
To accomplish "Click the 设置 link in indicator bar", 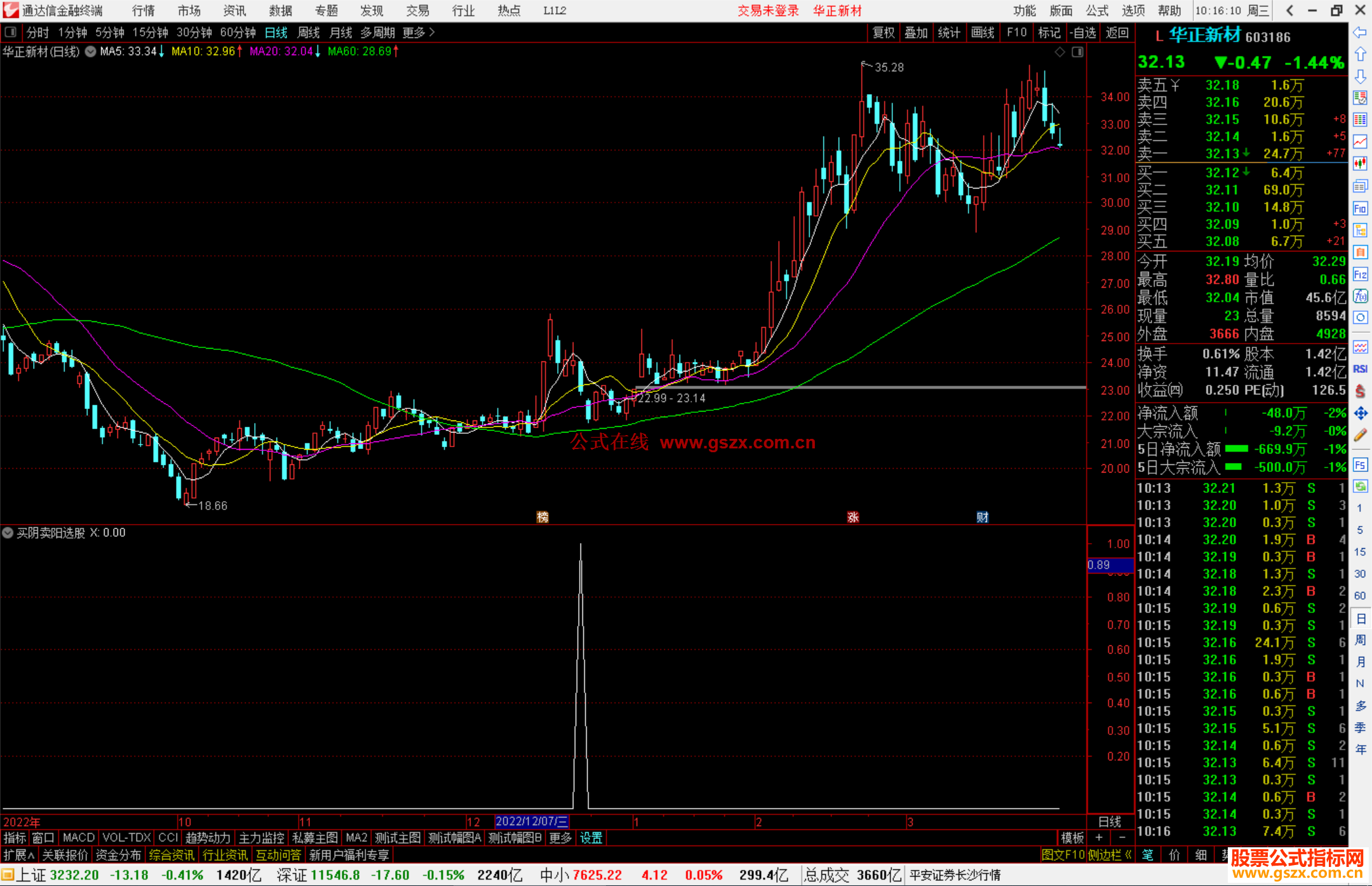I will 591,838.
